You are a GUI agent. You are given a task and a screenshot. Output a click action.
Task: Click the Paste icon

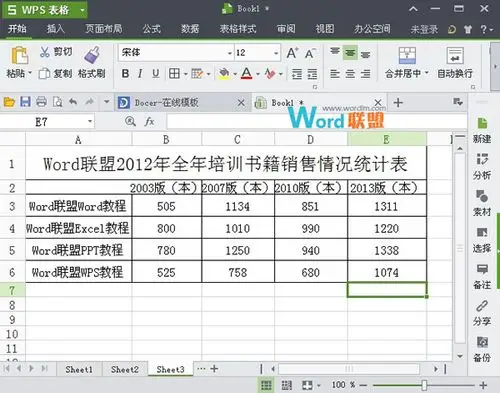(x=19, y=55)
